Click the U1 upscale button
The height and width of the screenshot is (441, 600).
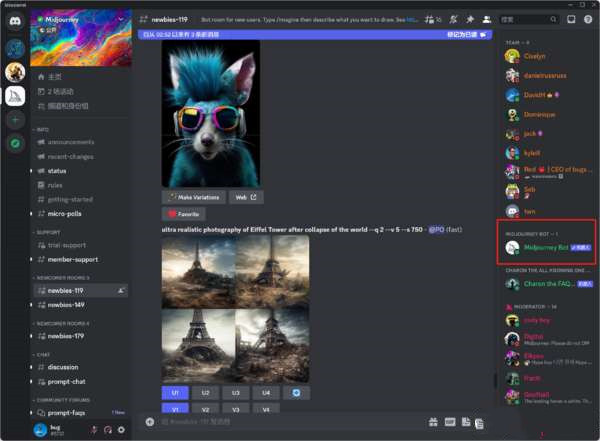(175, 393)
